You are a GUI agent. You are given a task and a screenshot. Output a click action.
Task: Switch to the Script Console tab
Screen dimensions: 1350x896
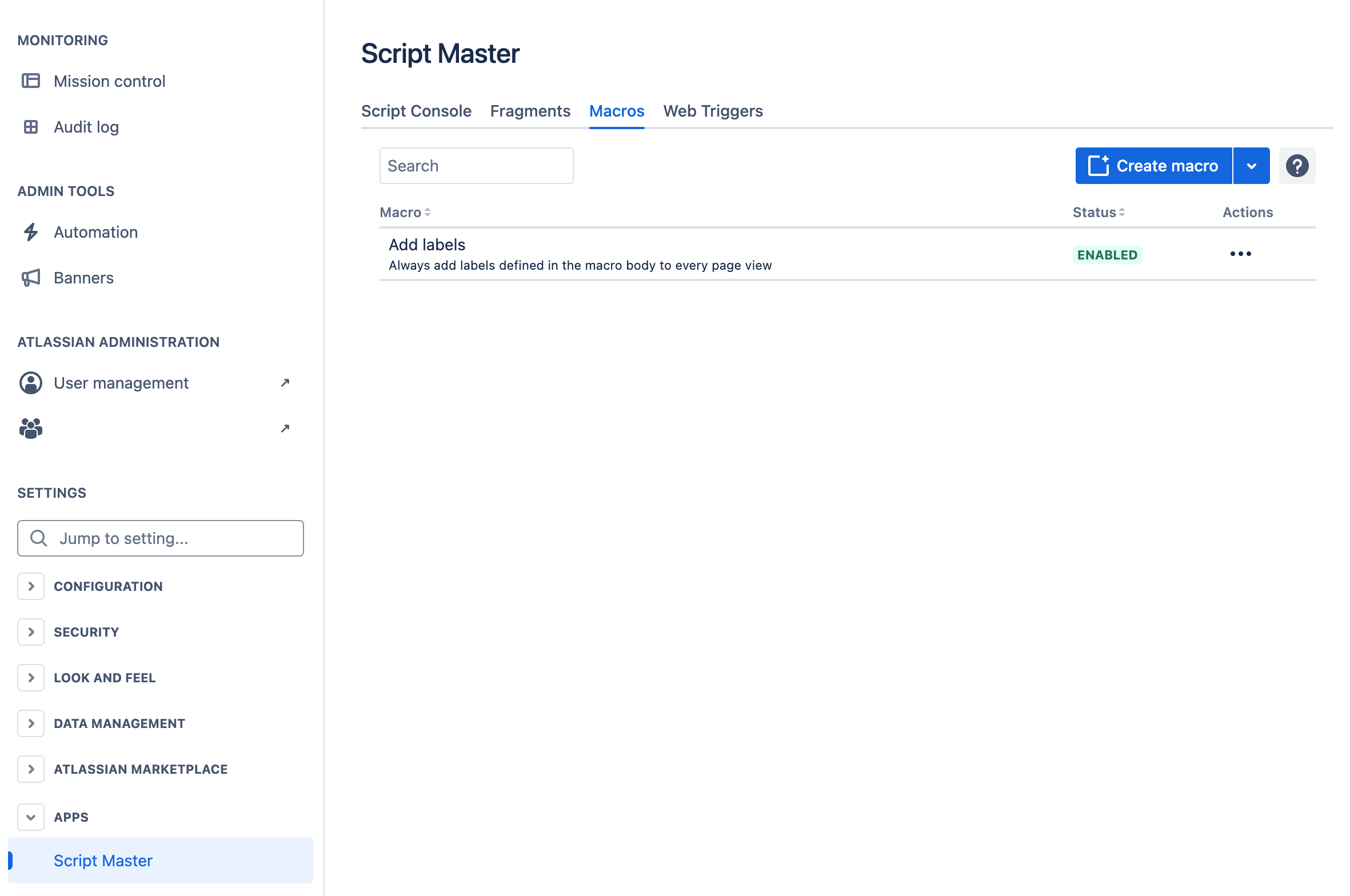[416, 111]
